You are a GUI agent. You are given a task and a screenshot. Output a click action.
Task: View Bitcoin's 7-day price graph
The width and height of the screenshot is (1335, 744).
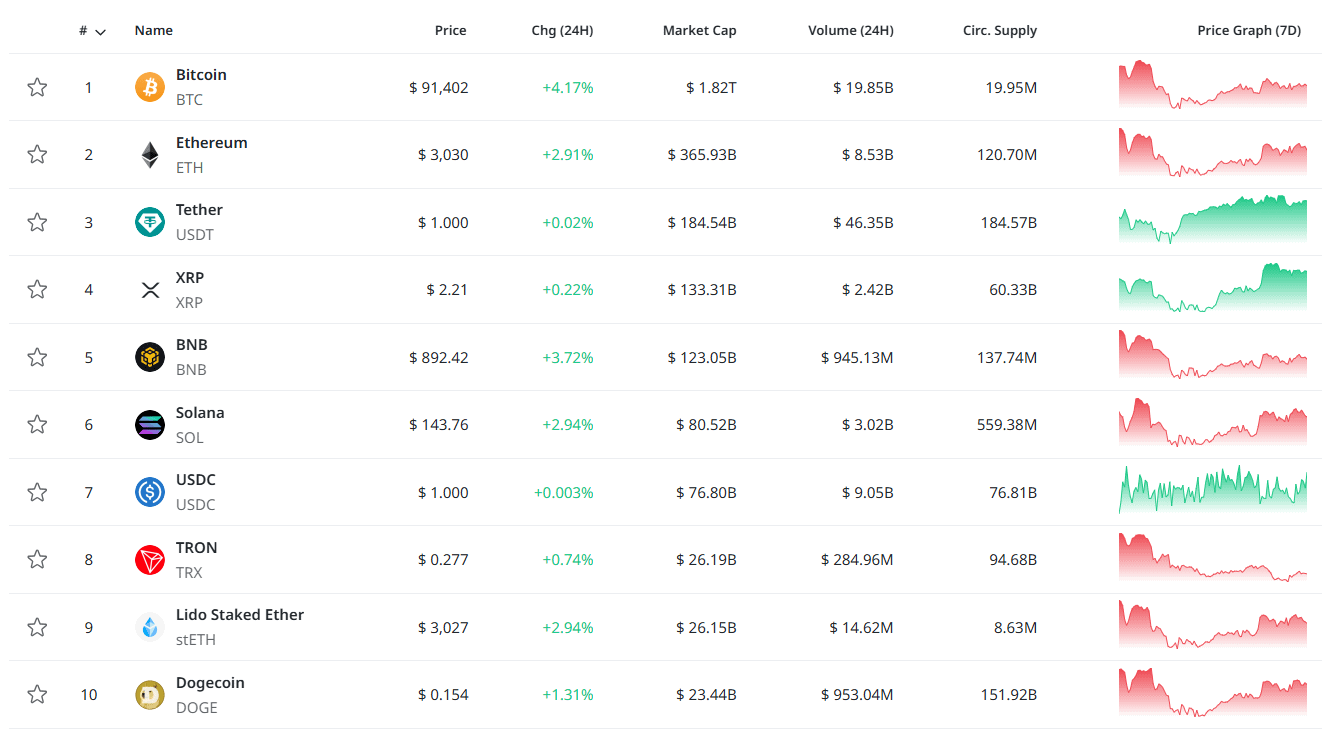[x=1212, y=86]
